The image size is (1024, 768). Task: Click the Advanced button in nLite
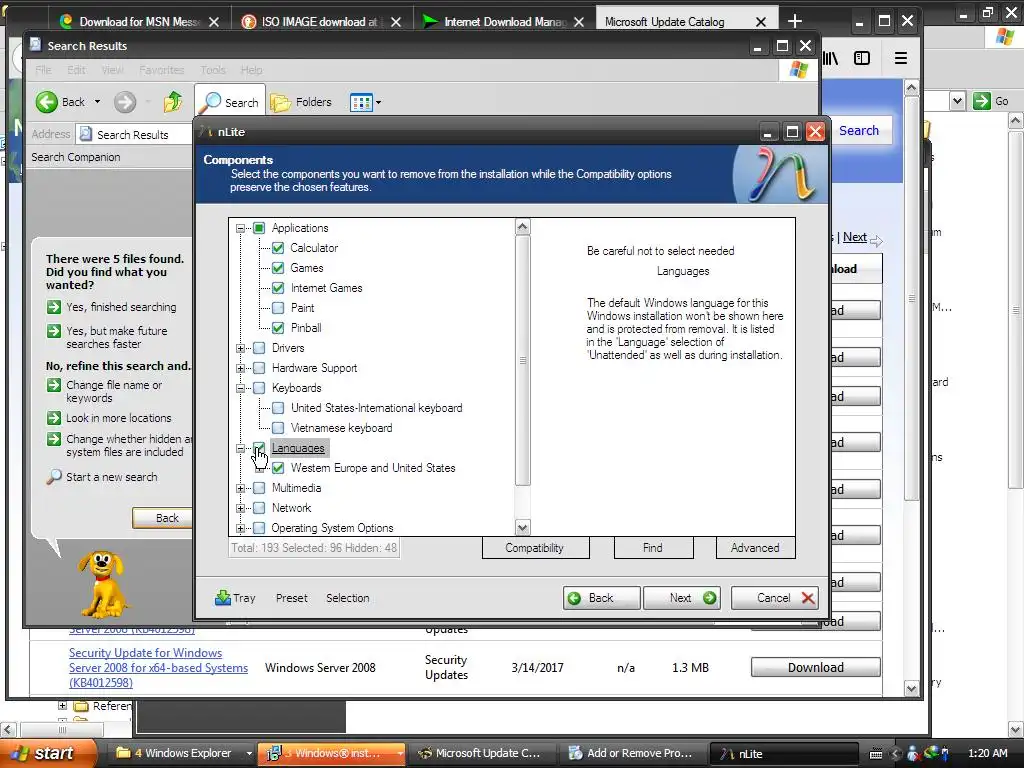(x=756, y=548)
